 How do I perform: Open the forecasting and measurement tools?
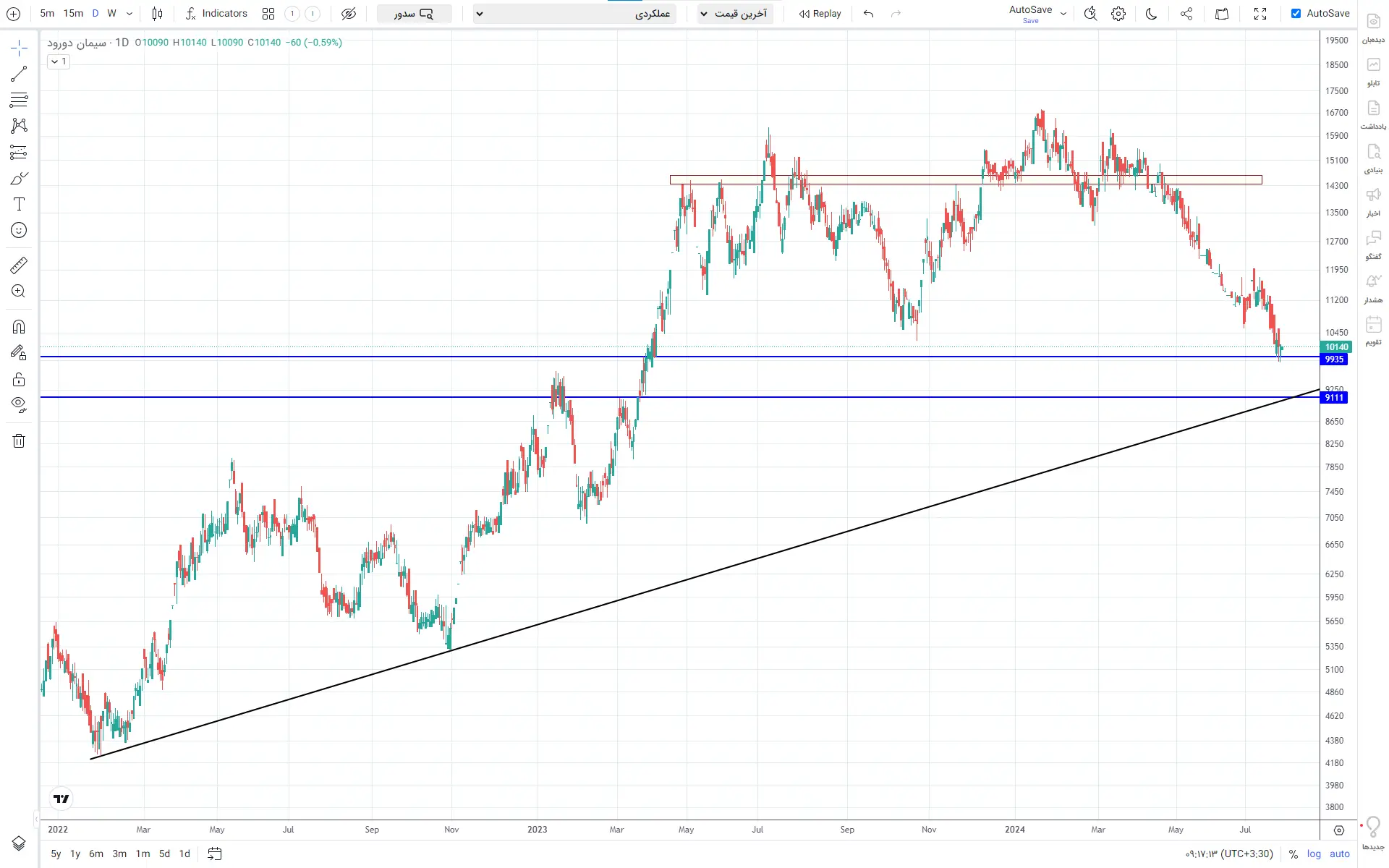pos(19,152)
